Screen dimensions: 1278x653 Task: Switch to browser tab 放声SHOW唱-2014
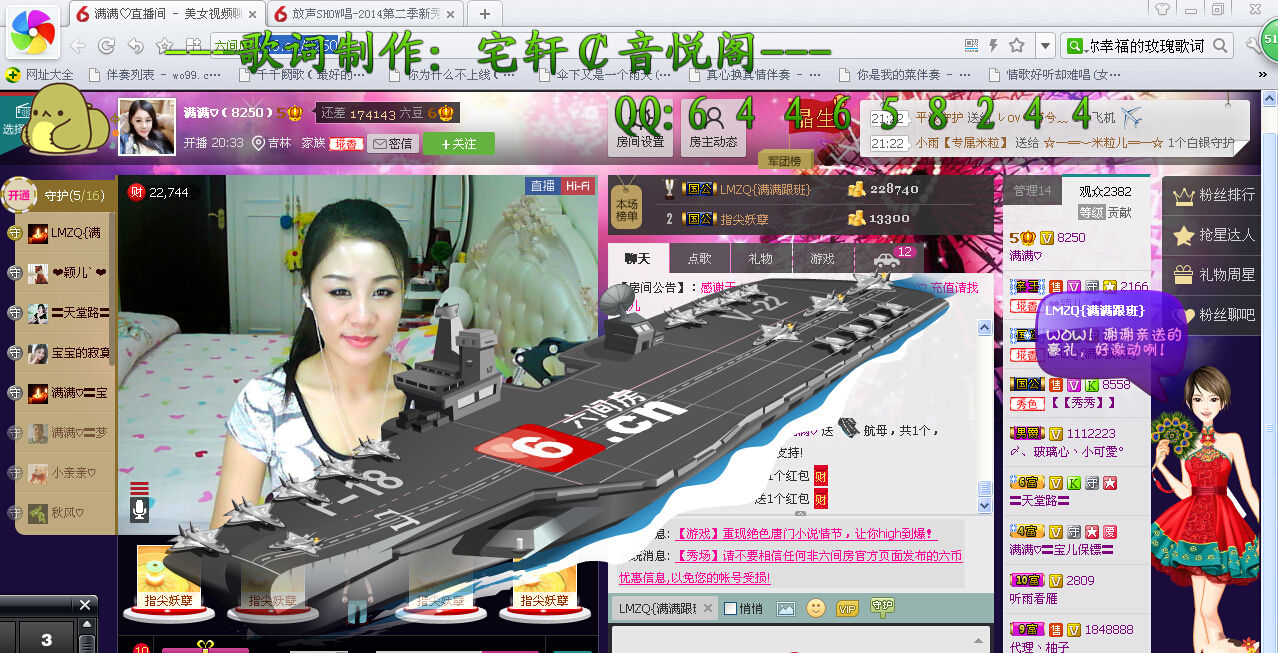[366, 13]
